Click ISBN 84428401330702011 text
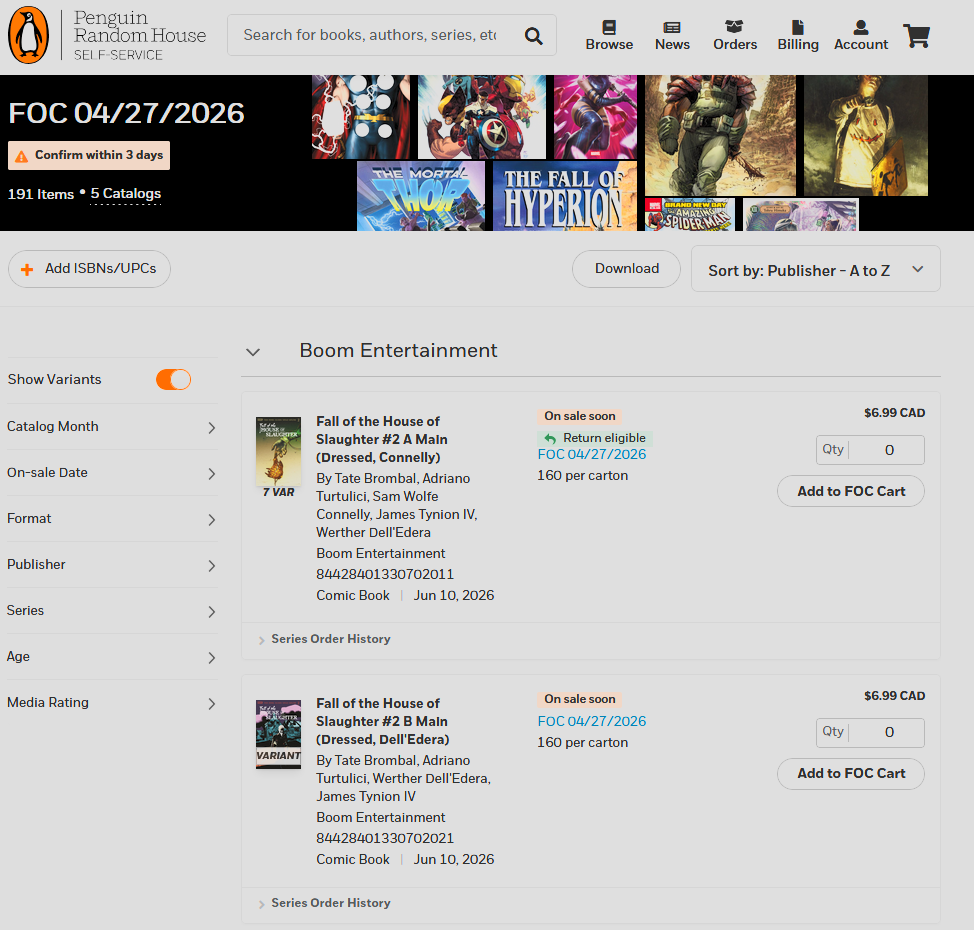This screenshot has width=974, height=930. (x=385, y=575)
